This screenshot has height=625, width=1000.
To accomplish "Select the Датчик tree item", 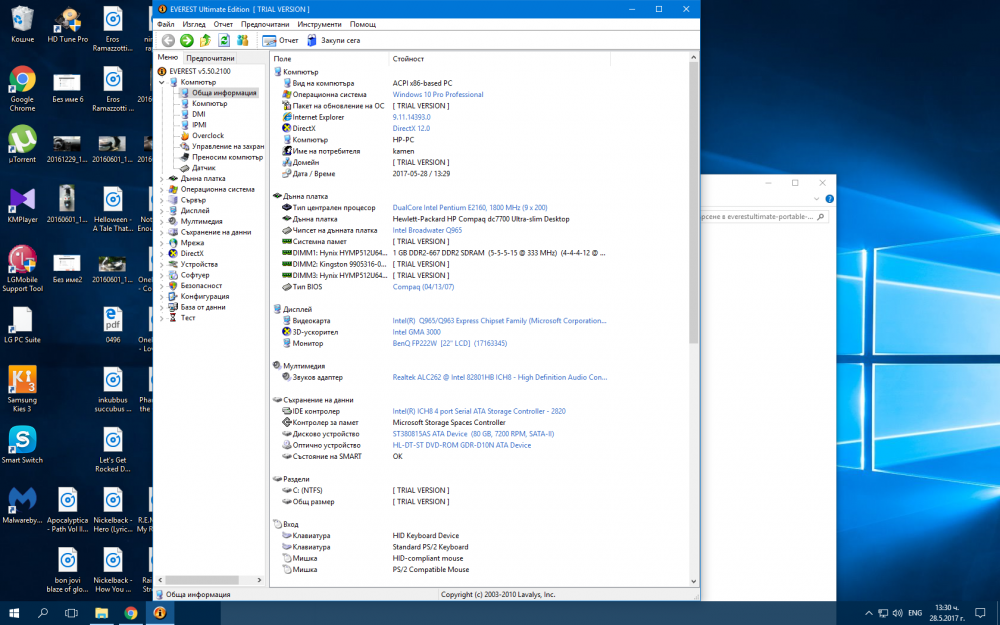I will click(203, 168).
